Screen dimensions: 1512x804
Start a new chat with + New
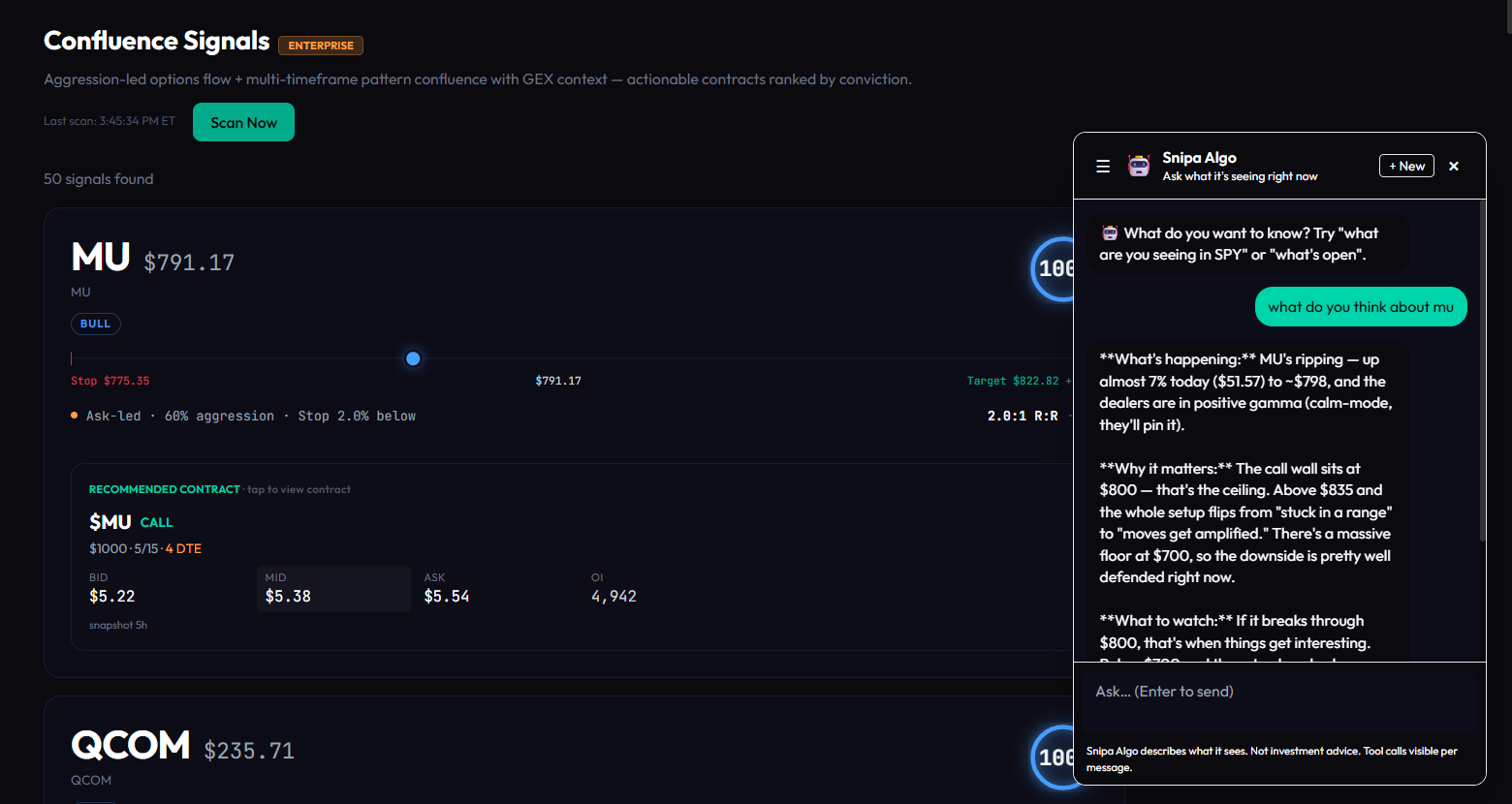[1406, 166]
